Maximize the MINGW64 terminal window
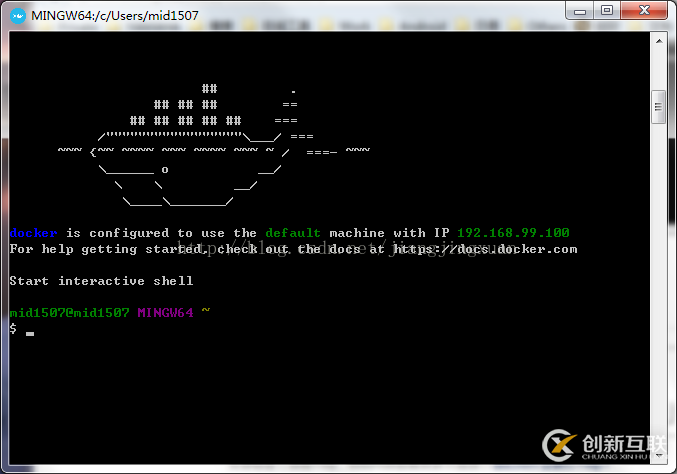 coord(607,11)
